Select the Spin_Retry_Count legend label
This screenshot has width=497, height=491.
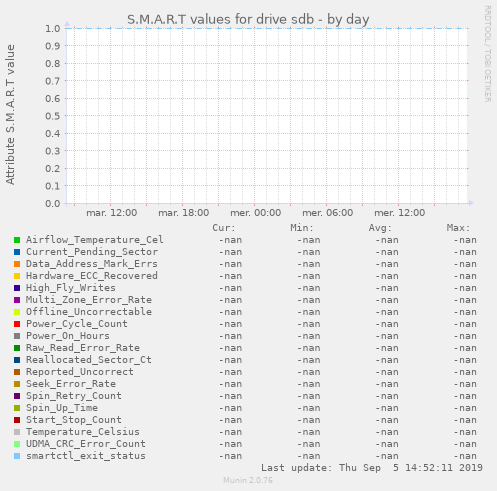coord(74,396)
